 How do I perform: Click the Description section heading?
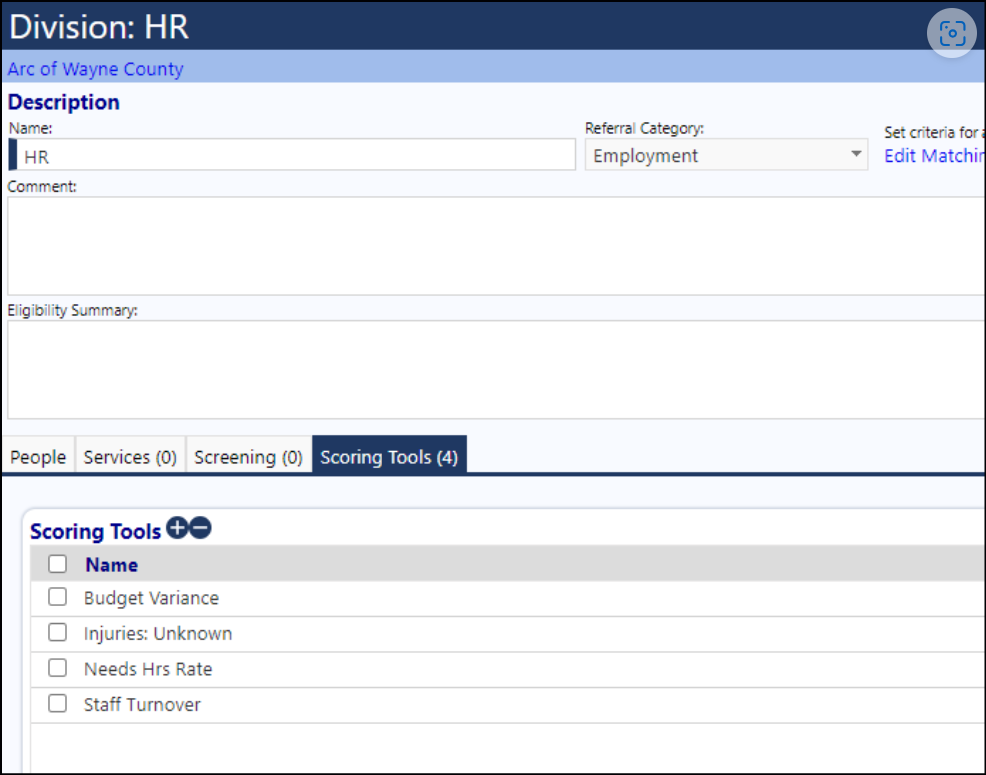[64, 102]
